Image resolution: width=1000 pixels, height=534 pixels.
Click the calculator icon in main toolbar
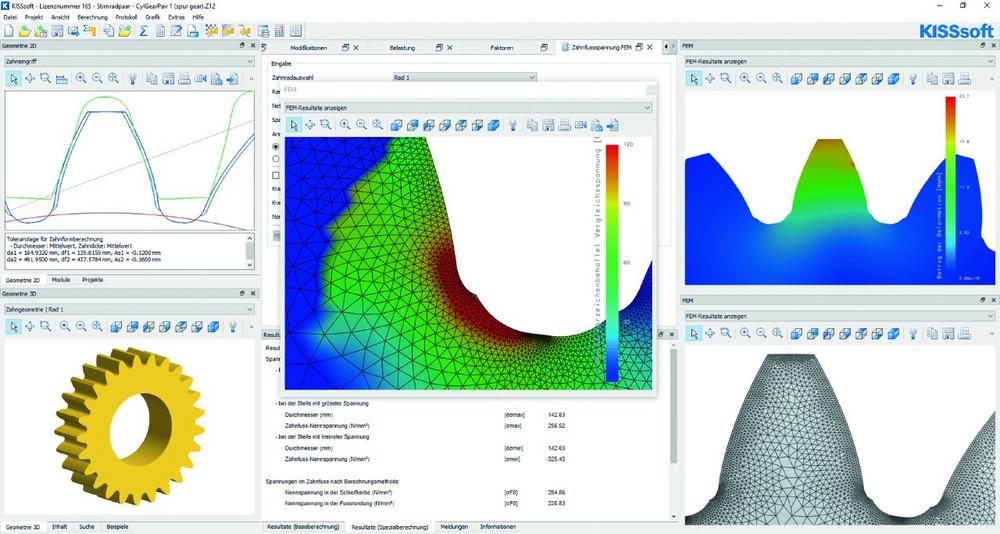pyautogui.click(x=279, y=31)
